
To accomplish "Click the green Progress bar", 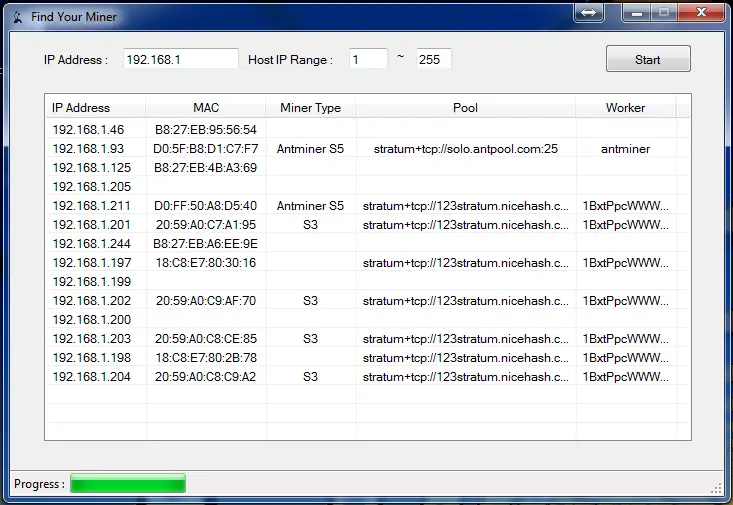I will (128, 485).
